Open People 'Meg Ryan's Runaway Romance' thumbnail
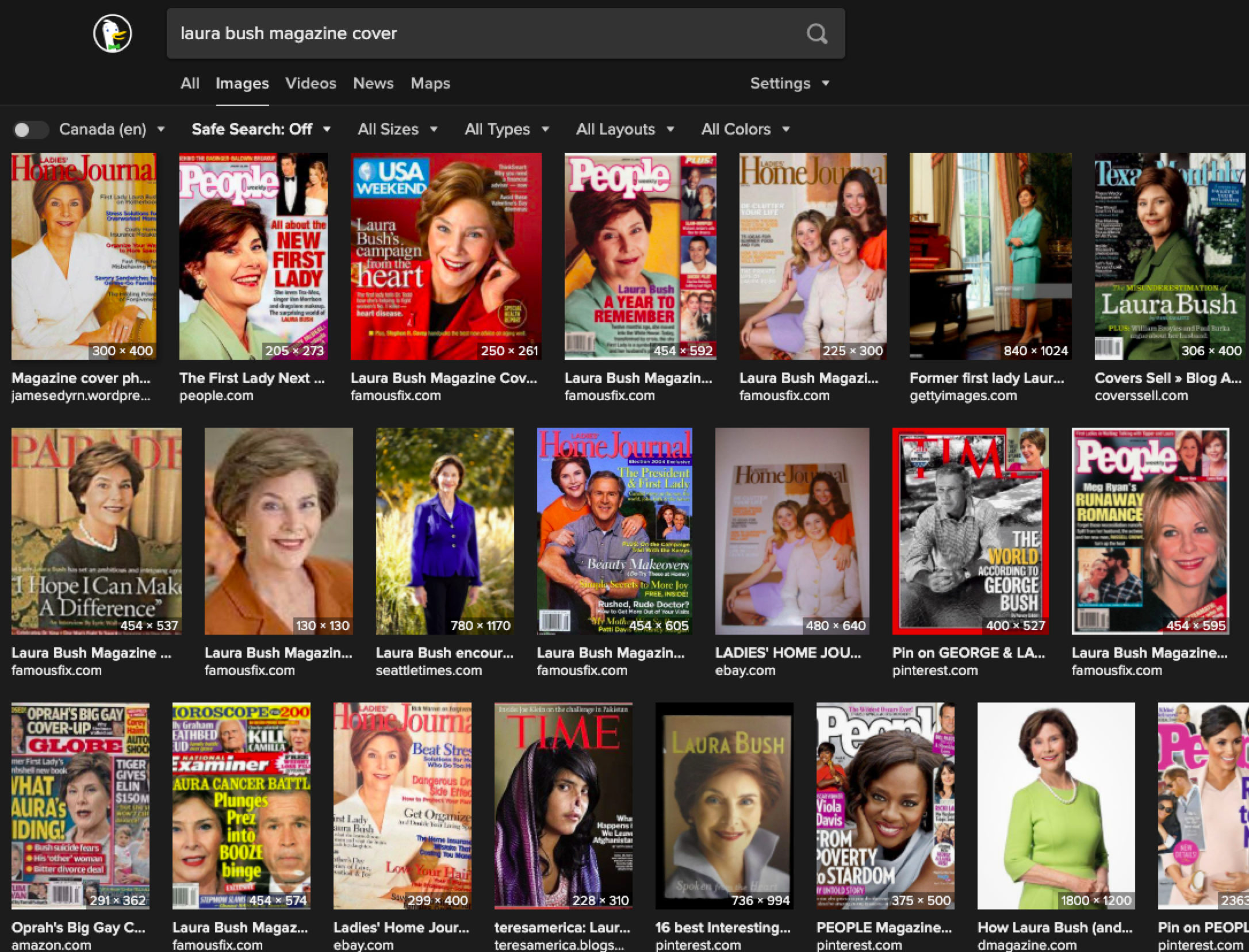 click(x=1151, y=531)
